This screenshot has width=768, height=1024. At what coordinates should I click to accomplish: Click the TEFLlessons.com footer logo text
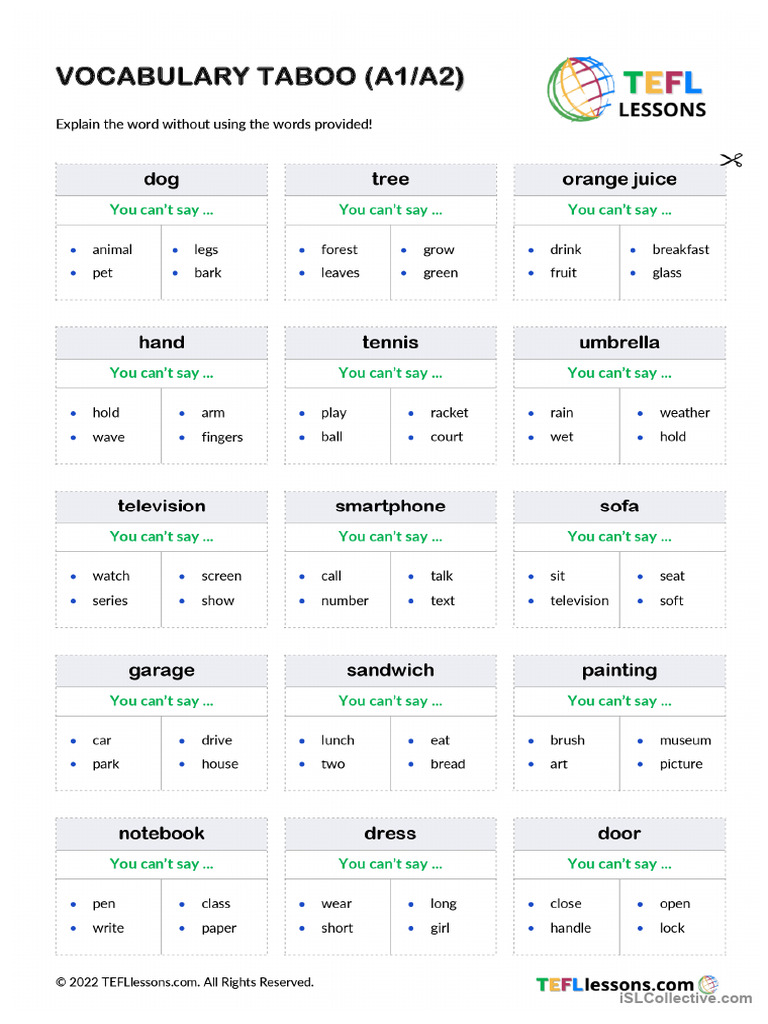coord(615,985)
